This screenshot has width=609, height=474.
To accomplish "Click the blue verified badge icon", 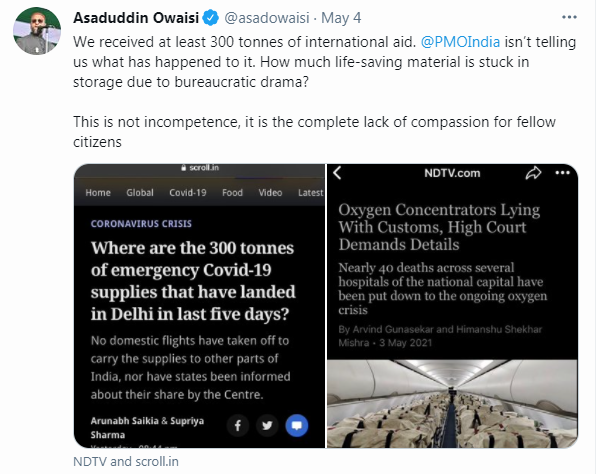I will pyautogui.click(x=211, y=18).
